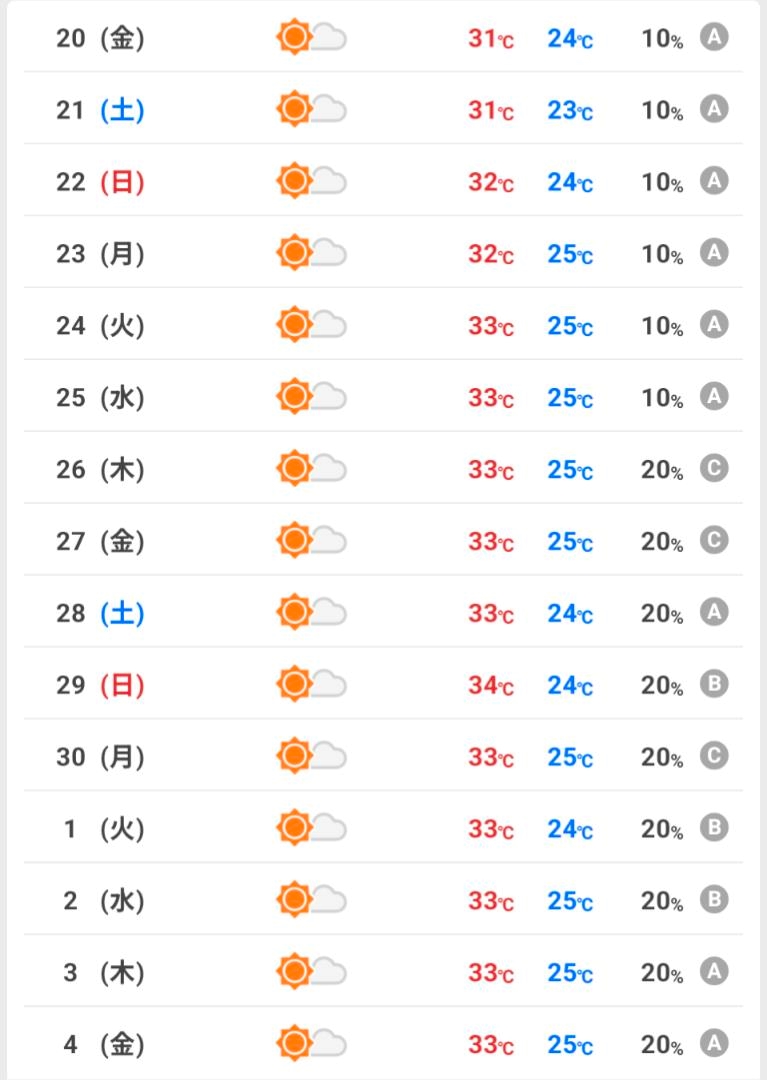Open the 24 (火) date label
This screenshot has width=767, height=1080.
click(x=100, y=326)
